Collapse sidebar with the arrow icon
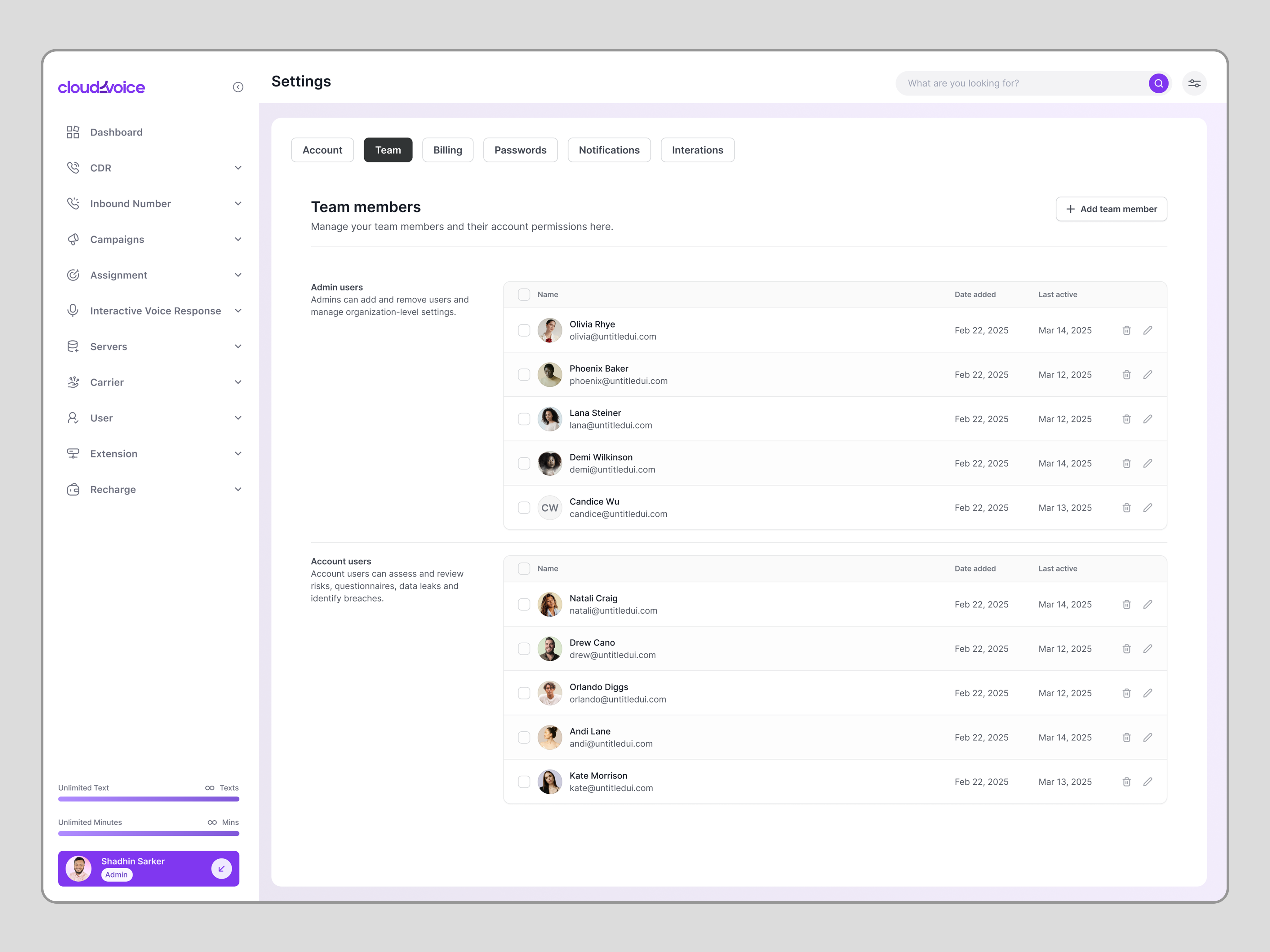 click(x=238, y=87)
